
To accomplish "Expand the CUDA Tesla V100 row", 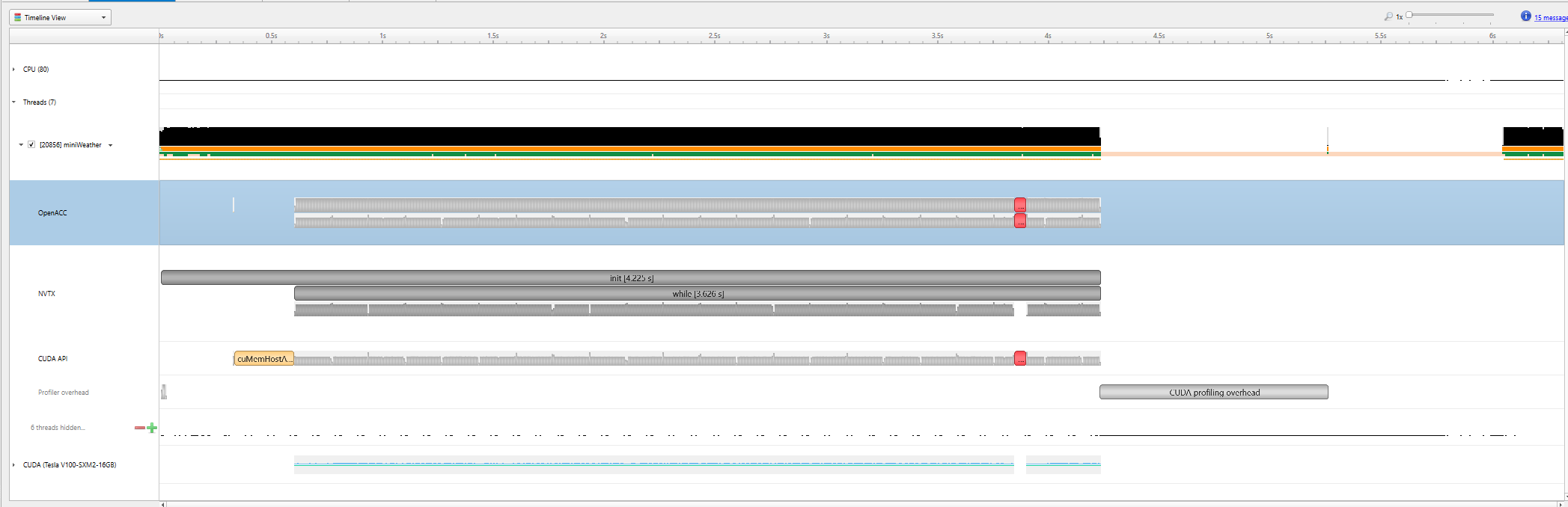I will click(x=13, y=465).
